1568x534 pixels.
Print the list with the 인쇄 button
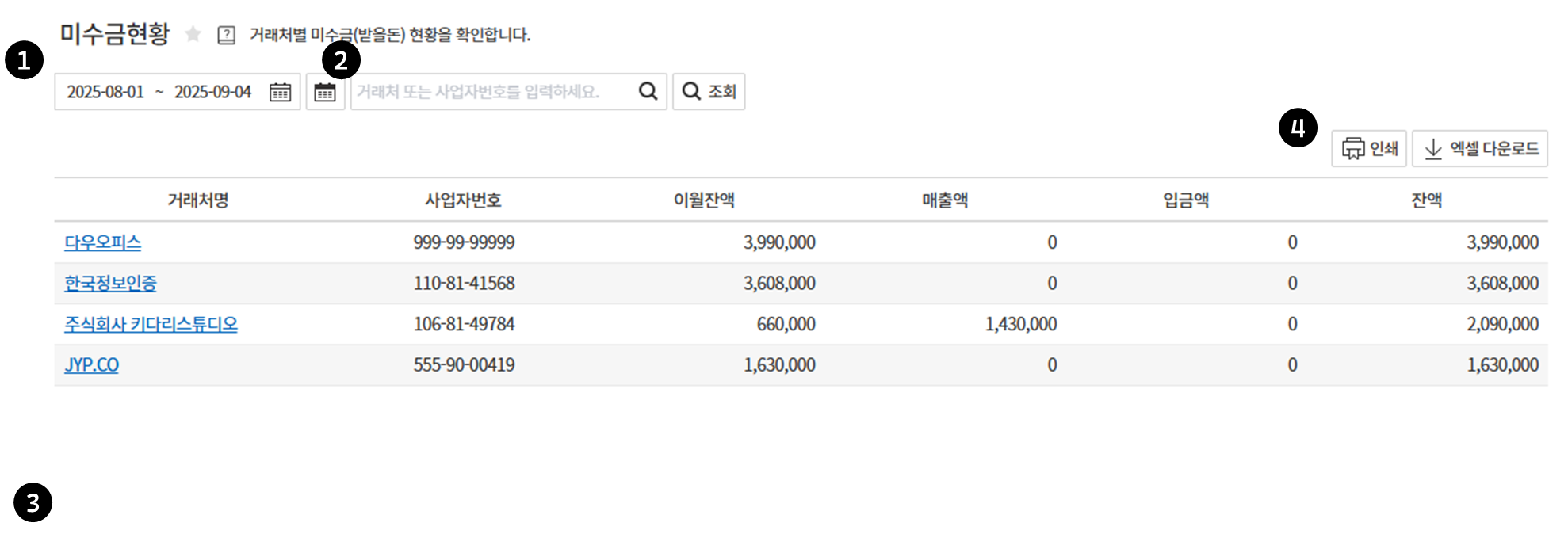[x=1368, y=148]
